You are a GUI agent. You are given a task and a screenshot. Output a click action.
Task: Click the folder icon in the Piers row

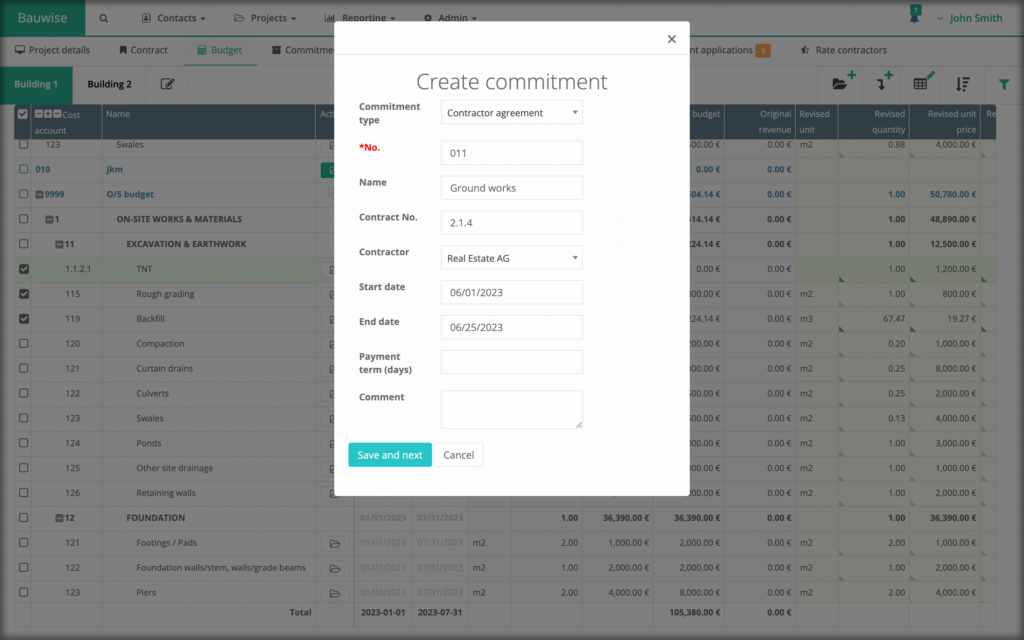click(335, 593)
